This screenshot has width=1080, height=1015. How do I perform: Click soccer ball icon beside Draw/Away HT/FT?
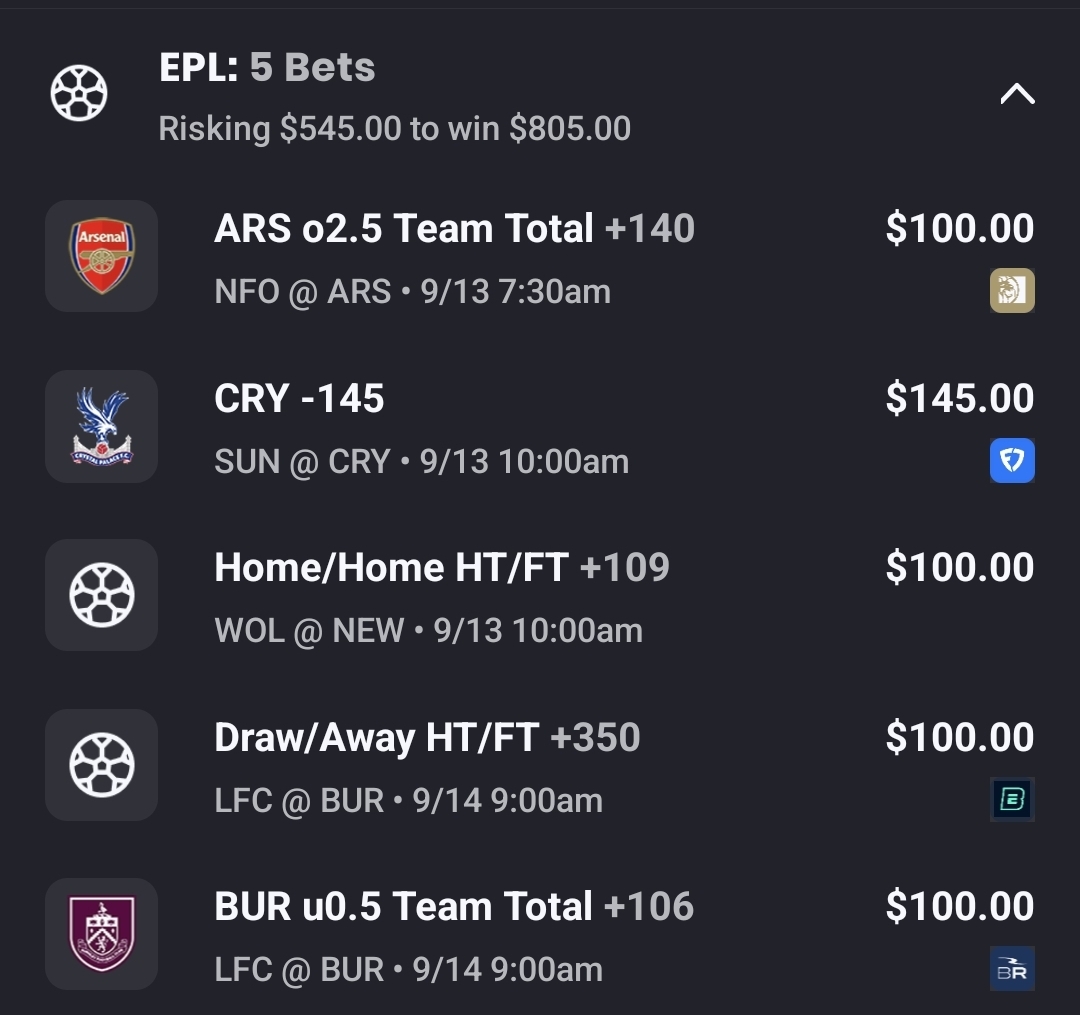click(x=101, y=765)
